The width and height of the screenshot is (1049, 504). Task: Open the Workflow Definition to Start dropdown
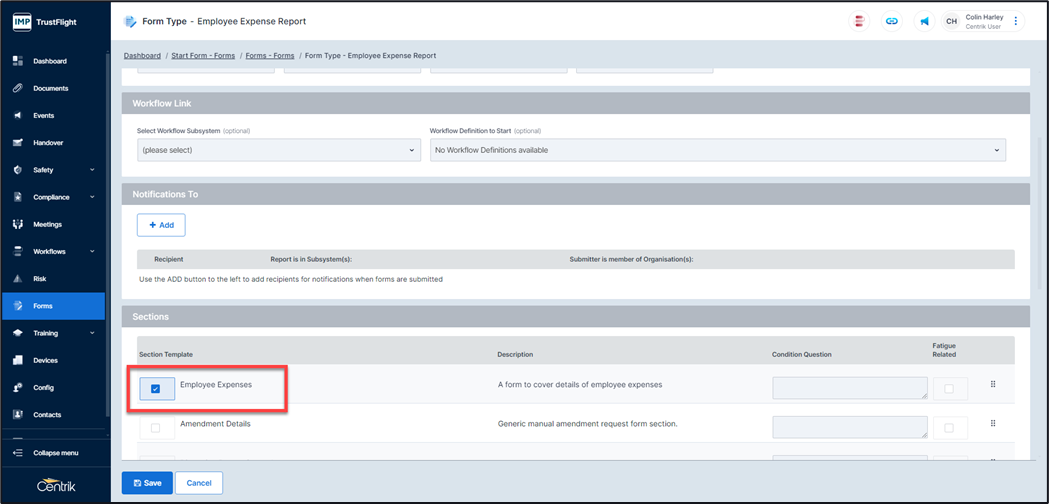pyautogui.click(x=718, y=151)
